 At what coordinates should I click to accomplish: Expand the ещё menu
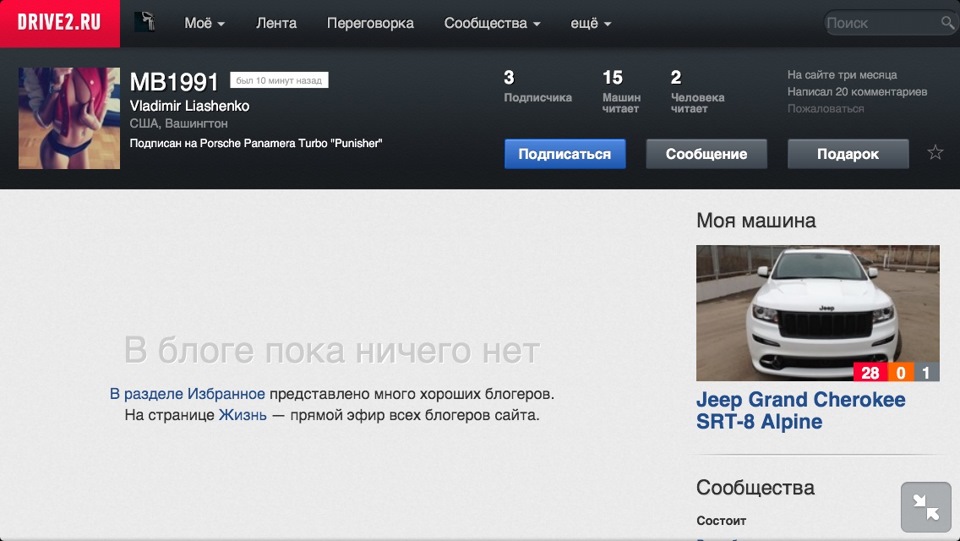pyautogui.click(x=591, y=23)
